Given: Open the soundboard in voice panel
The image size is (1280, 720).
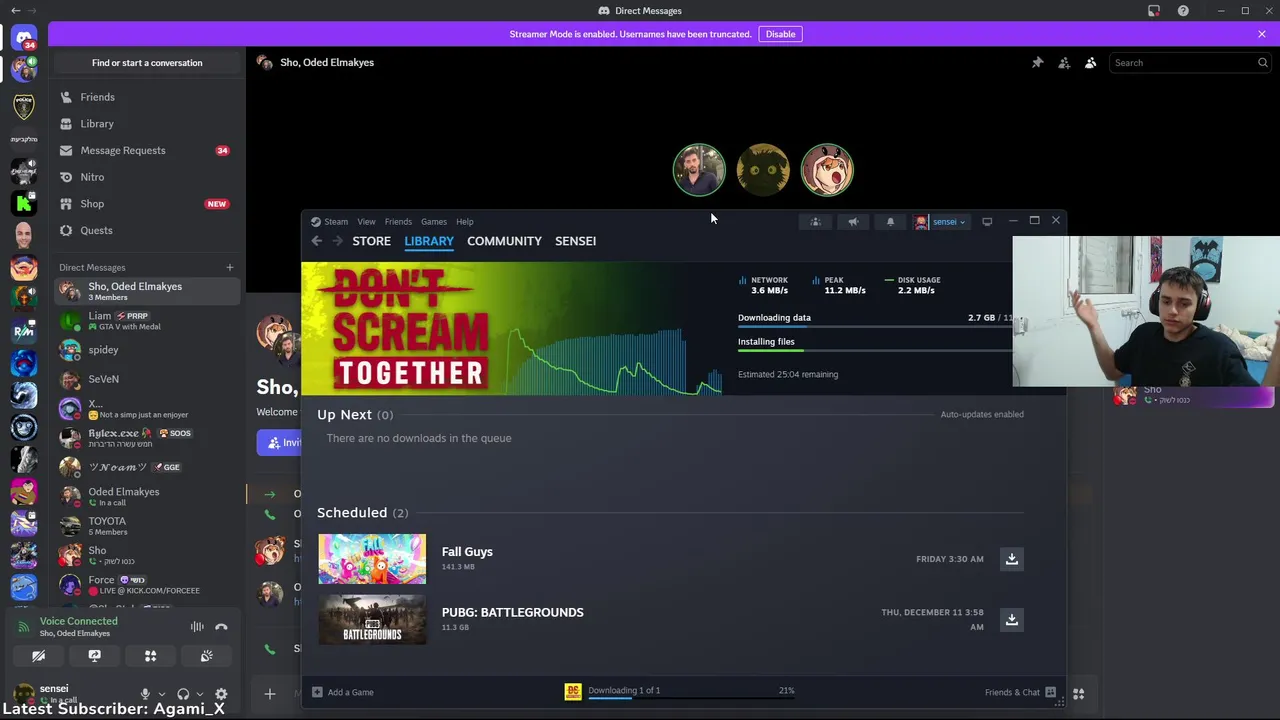Looking at the screenshot, I should (x=206, y=656).
